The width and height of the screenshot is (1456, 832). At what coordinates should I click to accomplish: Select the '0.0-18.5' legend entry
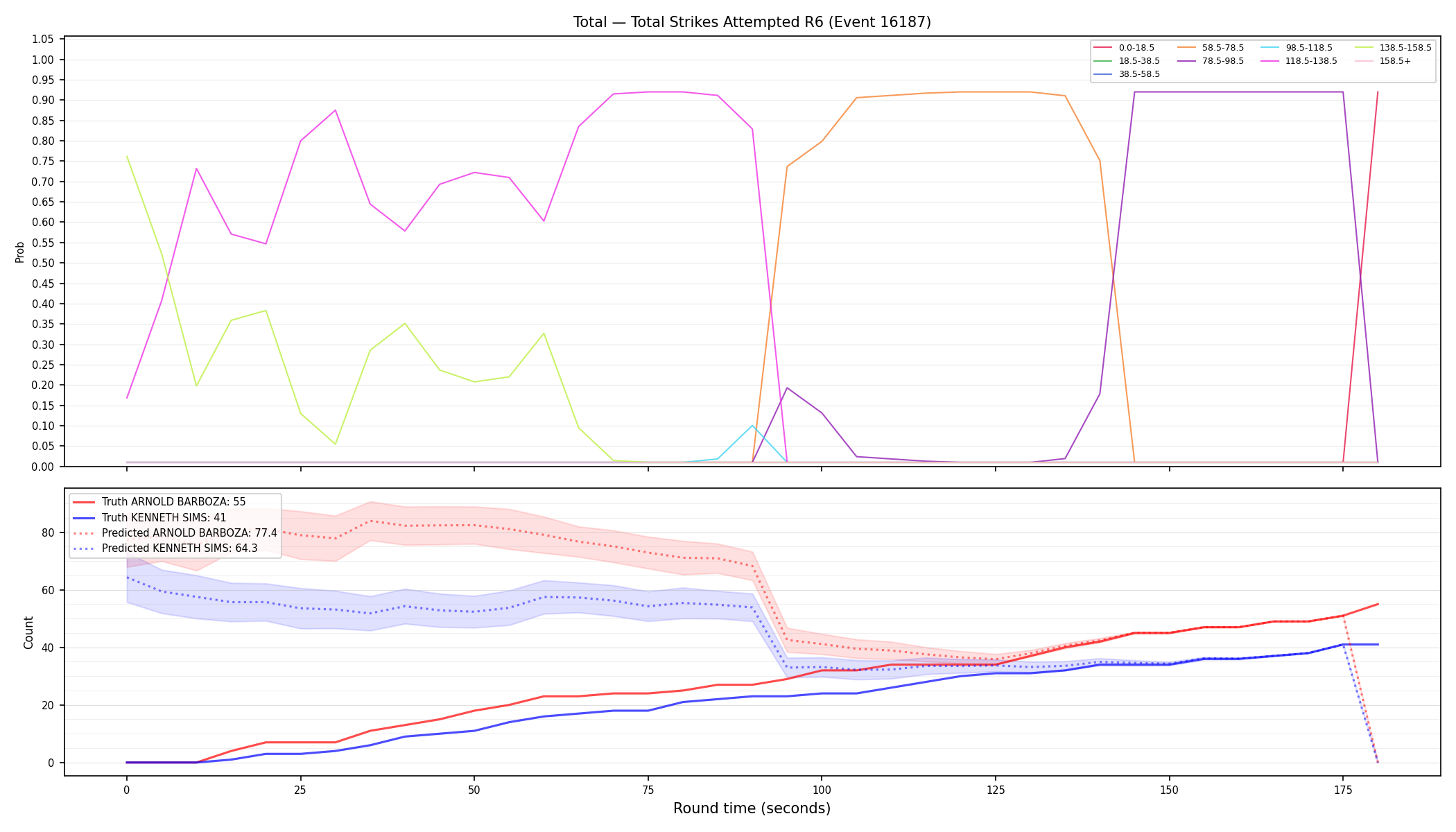click(x=1124, y=48)
